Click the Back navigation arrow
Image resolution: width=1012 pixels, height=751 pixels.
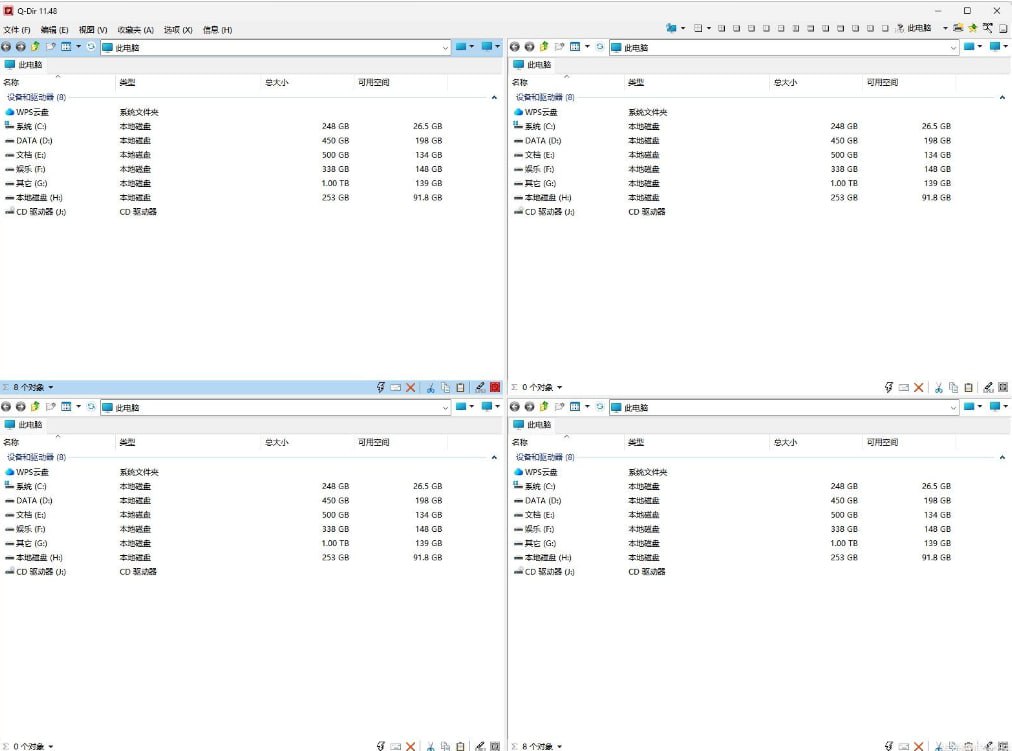7,46
